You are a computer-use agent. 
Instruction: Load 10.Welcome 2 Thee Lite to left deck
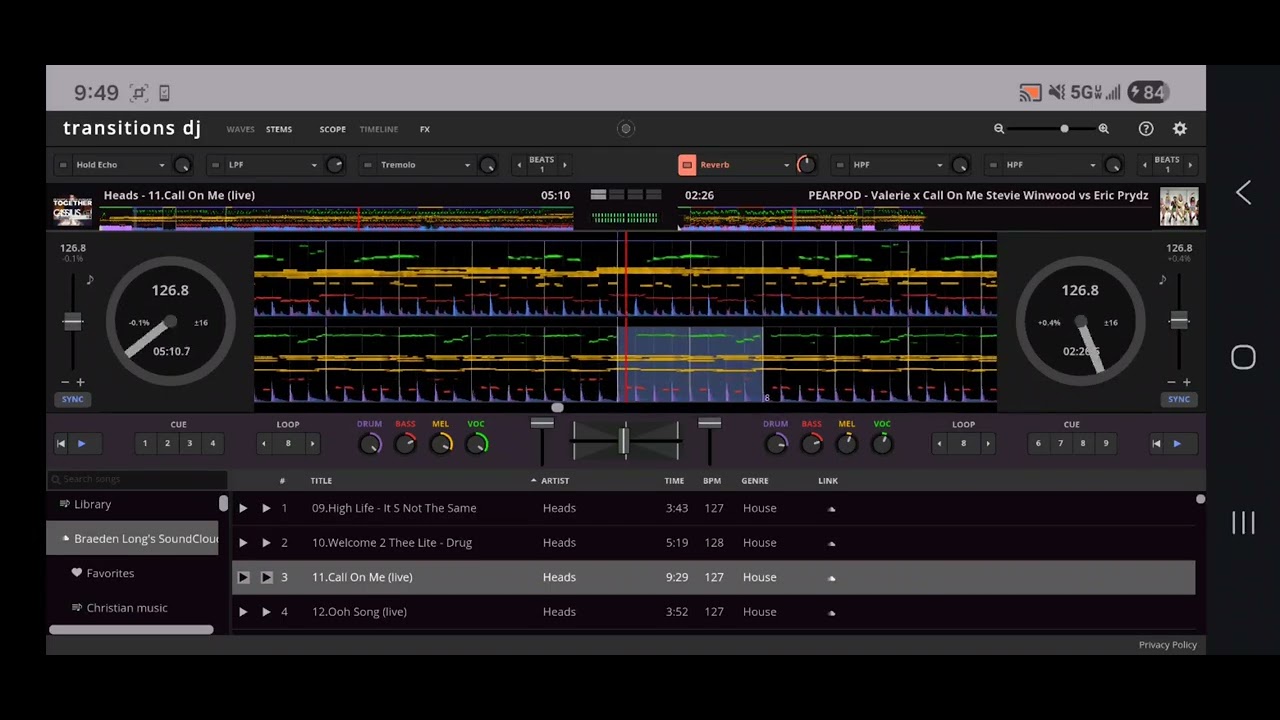(243, 543)
